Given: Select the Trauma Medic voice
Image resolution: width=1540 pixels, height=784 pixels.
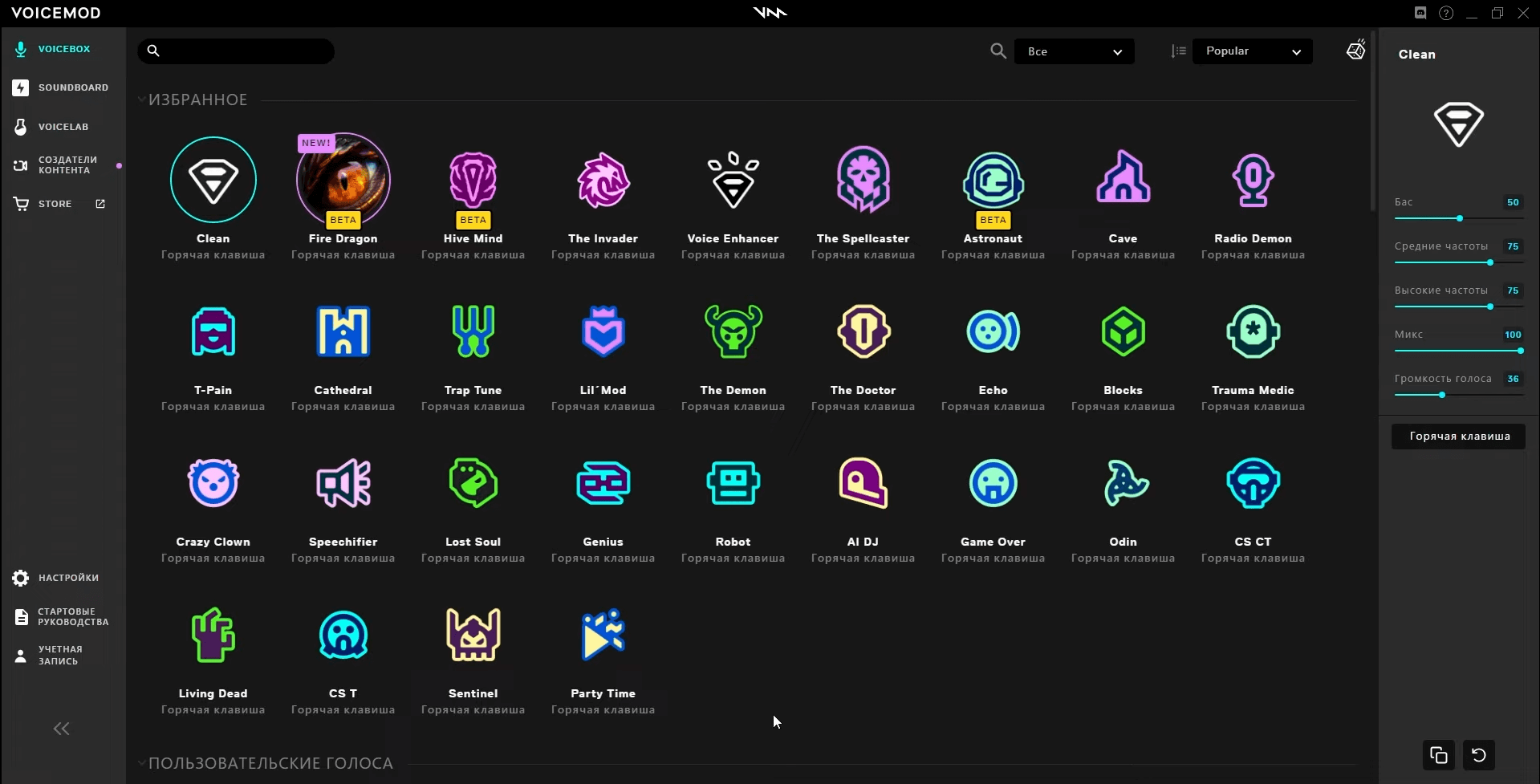Looking at the screenshot, I should 1253,331.
